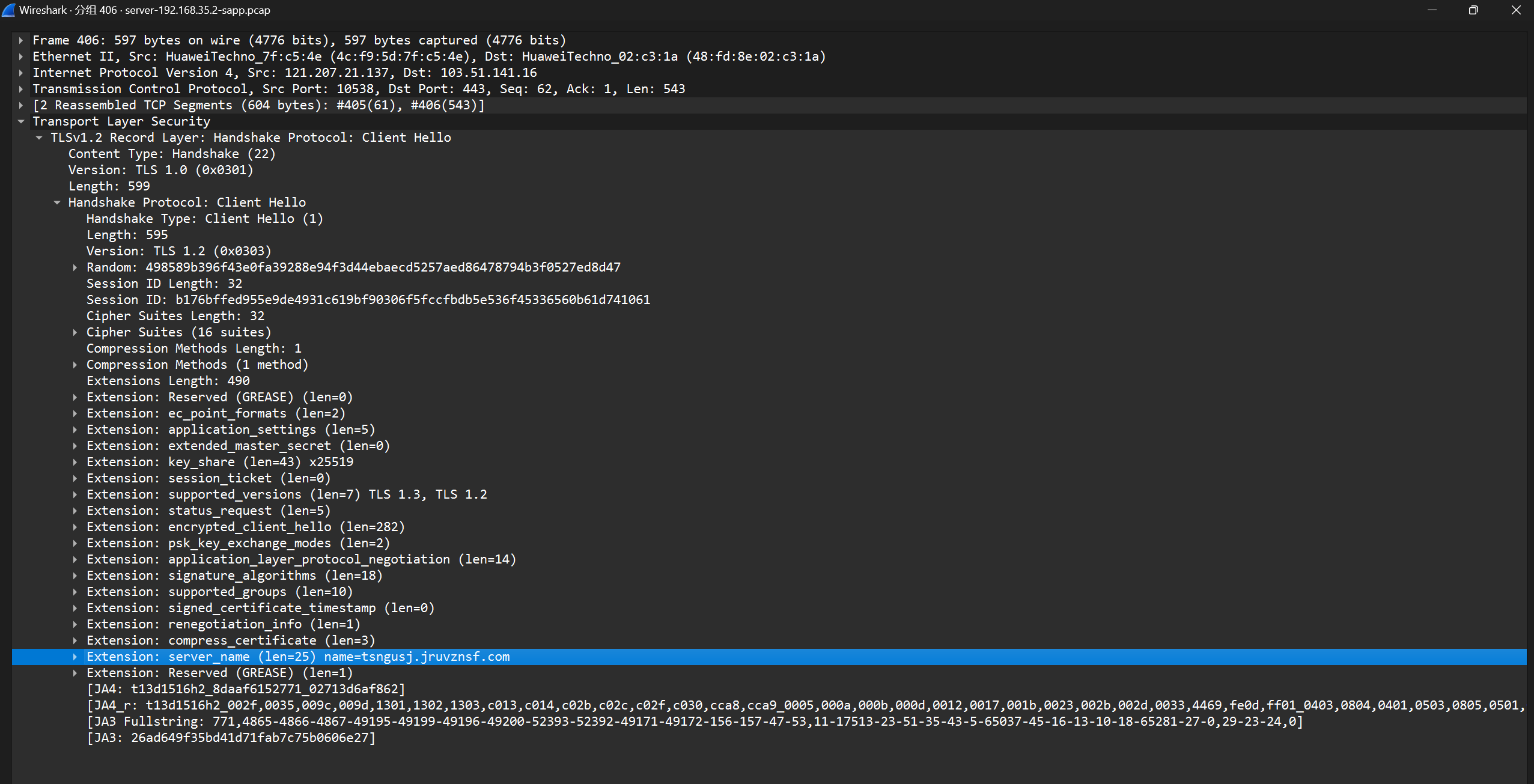The height and width of the screenshot is (784, 1534).
Task: Expand Cipher Suites (16 suites) list
Action: [x=75, y=332]
